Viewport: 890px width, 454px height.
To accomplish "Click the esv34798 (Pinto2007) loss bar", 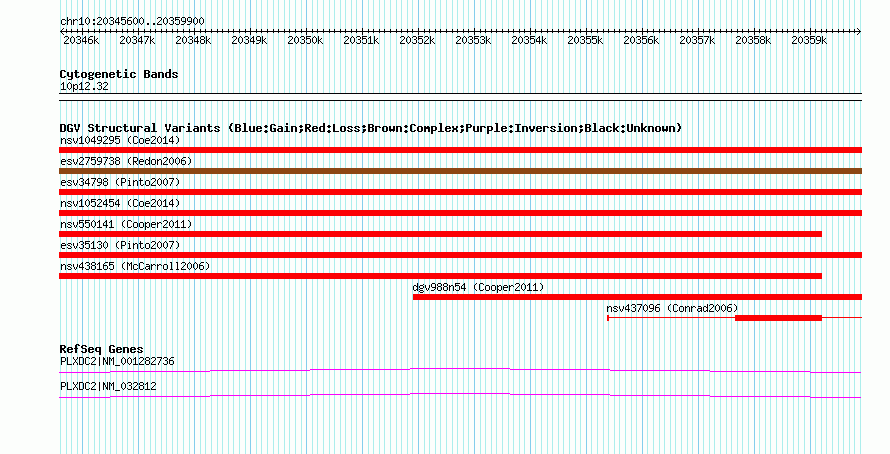I will pyautogui.click(x=460, y=192).
